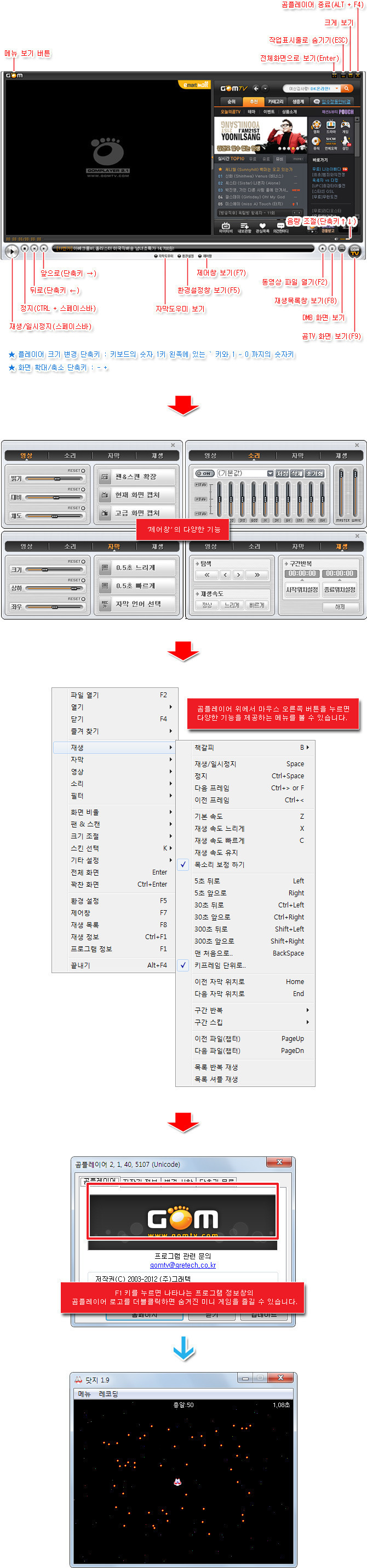Open the 드라마 category icon in GOM TV
This screenshot has height=1568, width=367.
click(331, 126)
